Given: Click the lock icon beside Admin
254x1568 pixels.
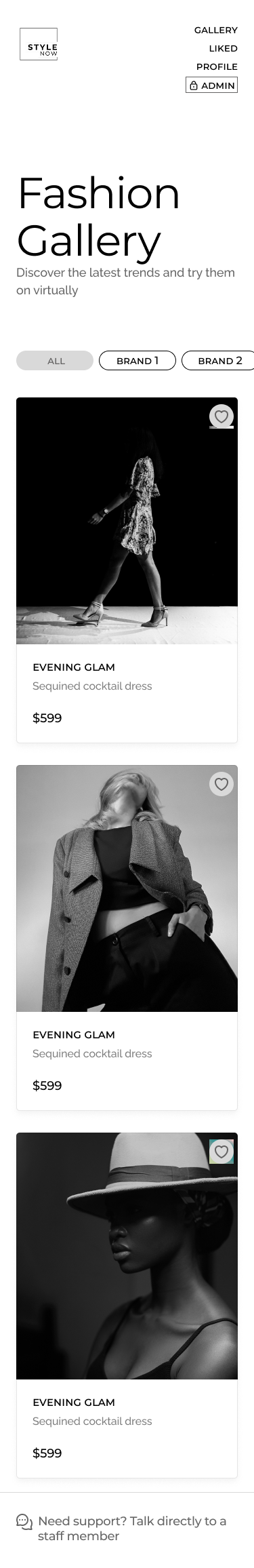Looking at the screenshot, I should coord(194,85).
